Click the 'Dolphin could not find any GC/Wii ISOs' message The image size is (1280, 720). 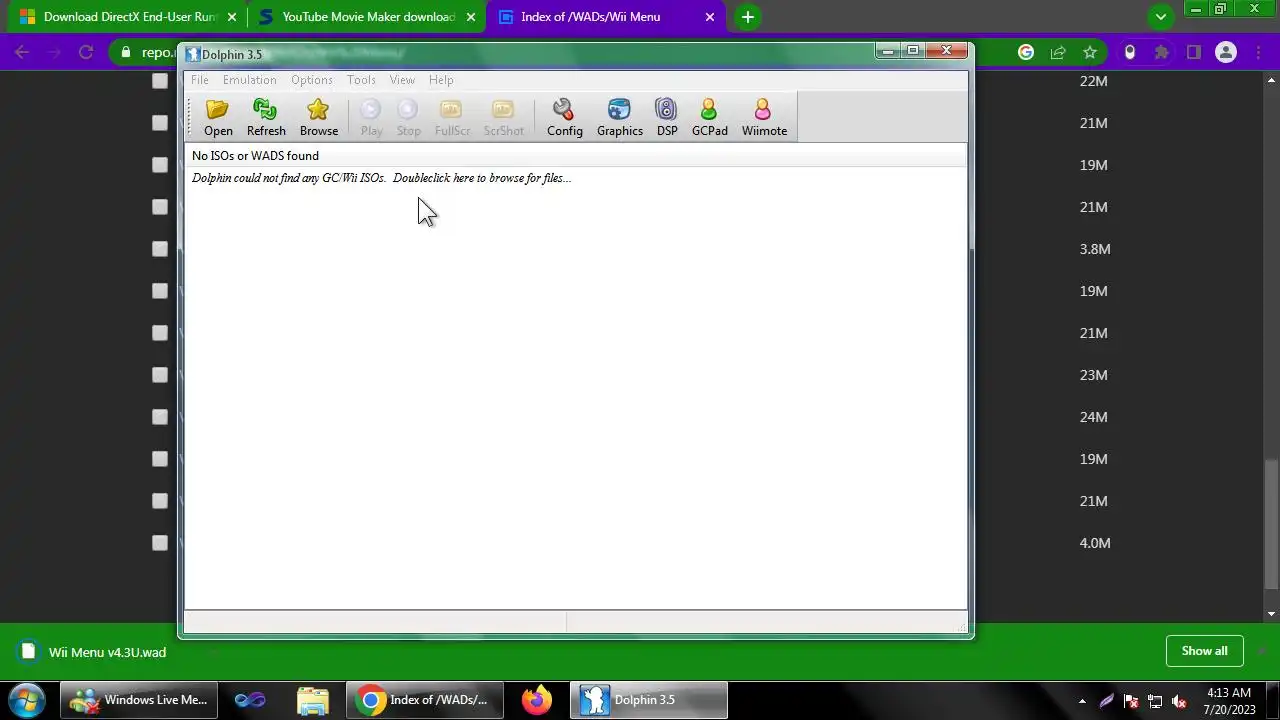tap(381, 178)
